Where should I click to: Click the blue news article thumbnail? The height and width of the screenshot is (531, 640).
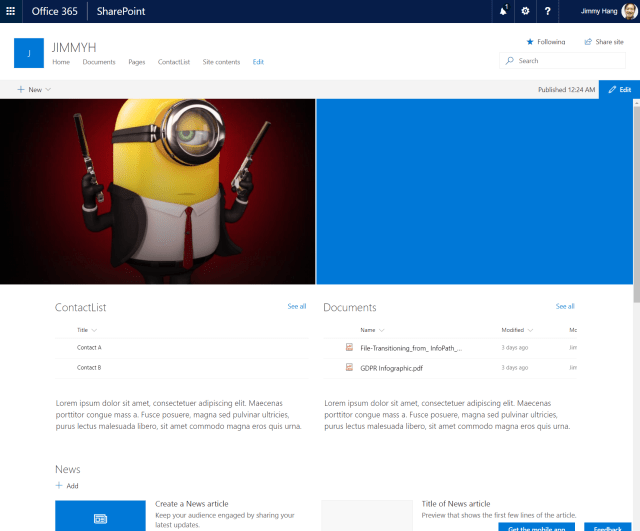tap(100, 515)
